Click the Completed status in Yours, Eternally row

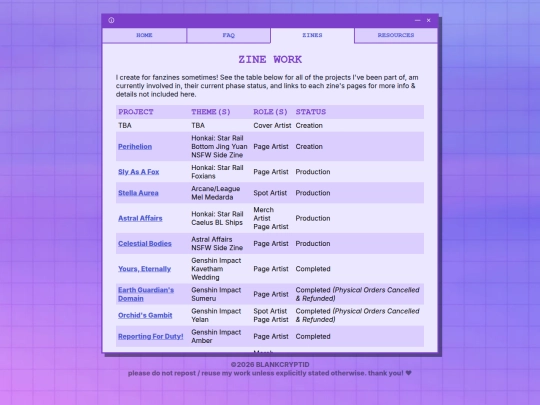coord(313,269)
